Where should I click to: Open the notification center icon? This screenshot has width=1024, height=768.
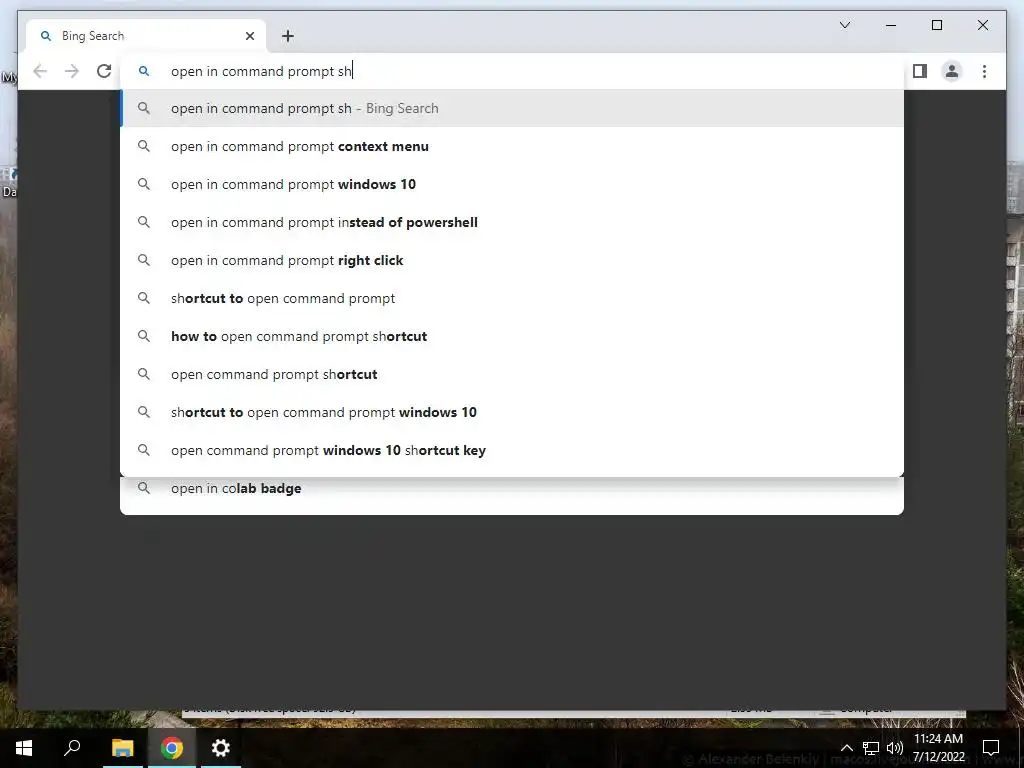click(x=991, y=748)
